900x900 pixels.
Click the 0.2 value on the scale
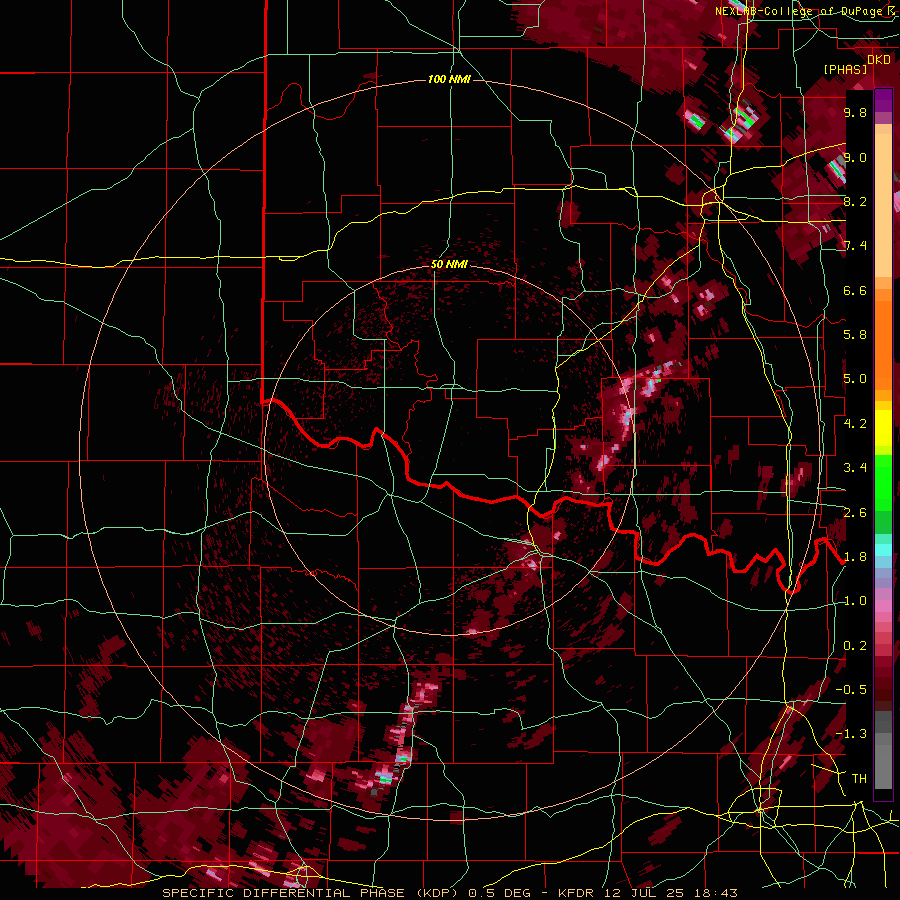[x=855, y=646]
